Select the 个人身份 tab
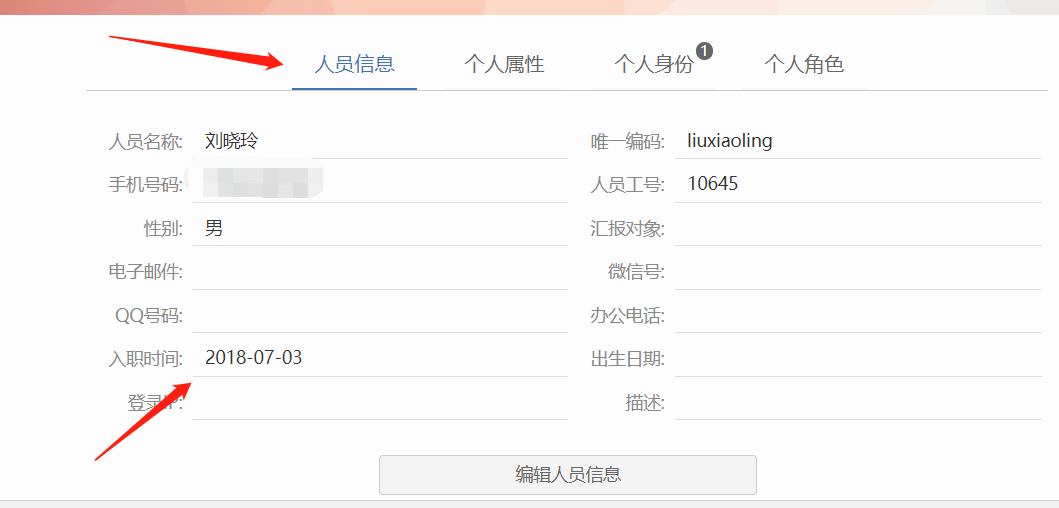 coord(653,65)
